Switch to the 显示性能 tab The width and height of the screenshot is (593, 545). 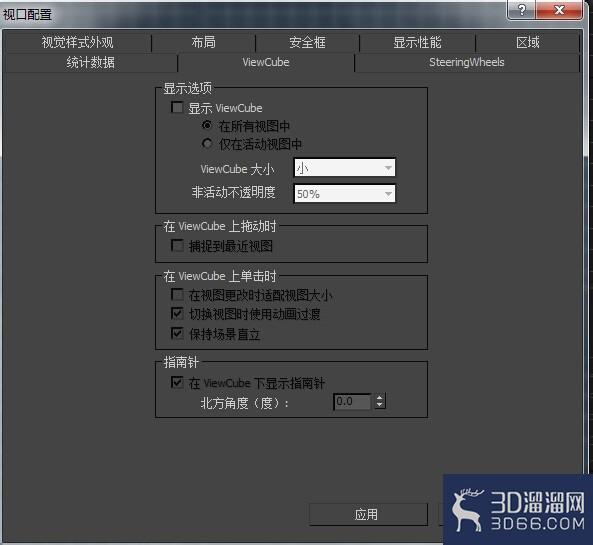pos(417,42)
